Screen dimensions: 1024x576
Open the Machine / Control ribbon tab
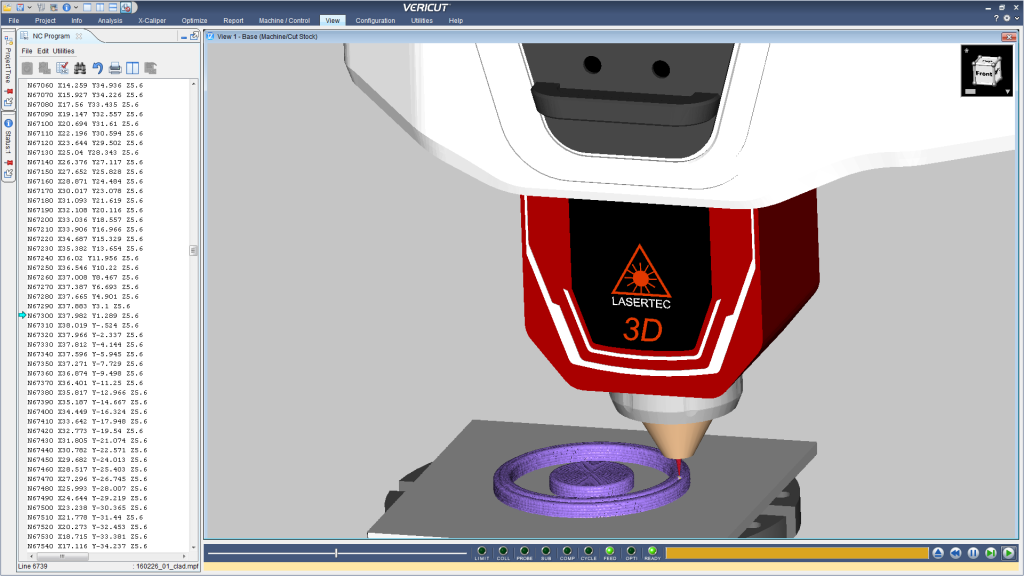pyautogui.click(x=285, y=20)
